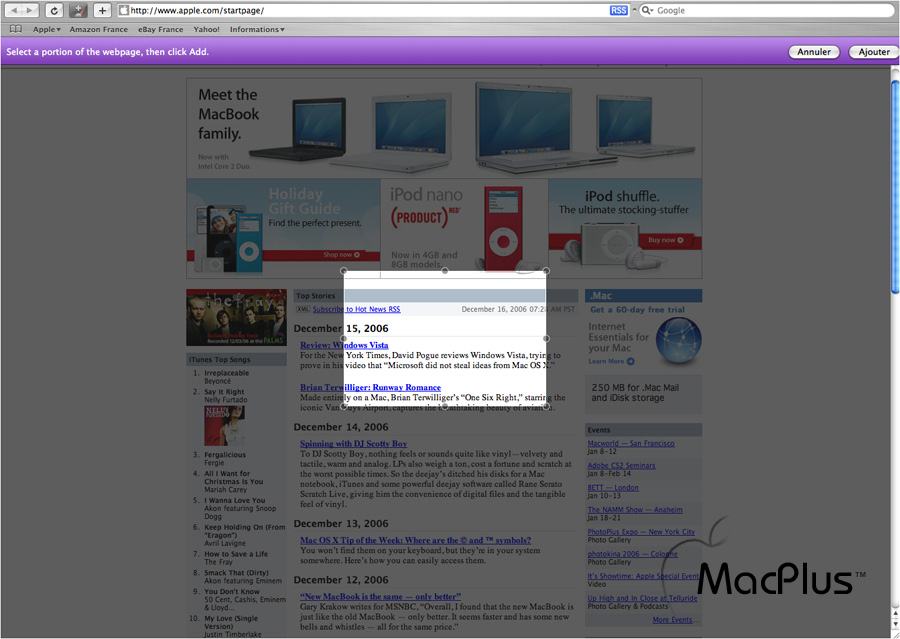Click the bottom-right selection handle
This screenshot has height=639, width=900.
coord(546,406)
